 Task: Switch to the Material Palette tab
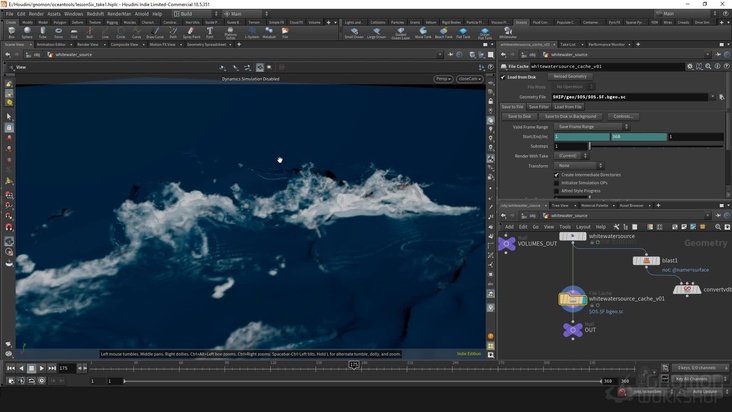(594, 205)
